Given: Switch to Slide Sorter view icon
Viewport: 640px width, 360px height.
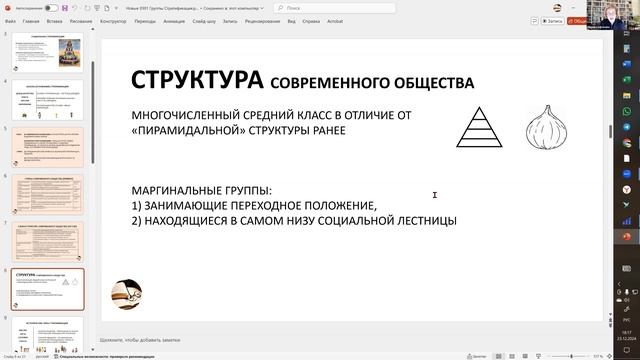Looking at the screenshot, I should 512,356.
